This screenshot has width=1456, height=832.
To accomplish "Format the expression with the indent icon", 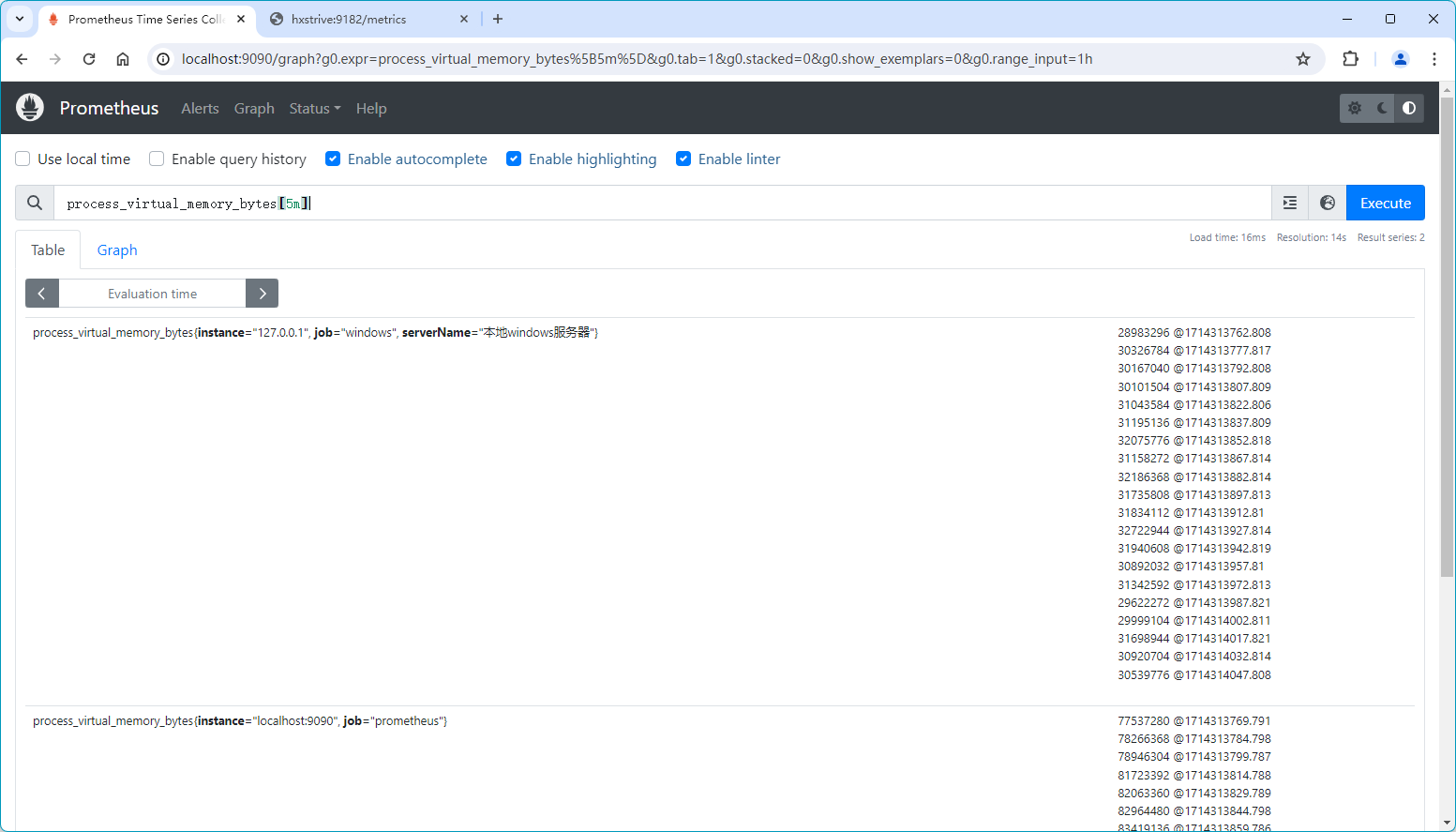I will click(x=1290, y=203).
